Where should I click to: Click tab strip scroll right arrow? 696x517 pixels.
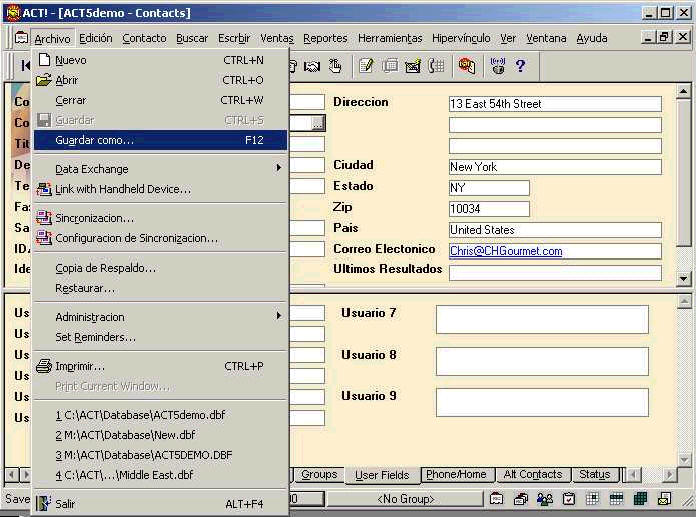click(x=669, y=475)
